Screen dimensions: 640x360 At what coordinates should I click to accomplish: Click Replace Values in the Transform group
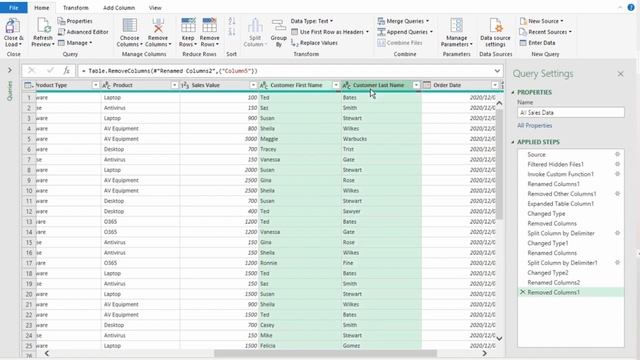[x=314, y=42]
